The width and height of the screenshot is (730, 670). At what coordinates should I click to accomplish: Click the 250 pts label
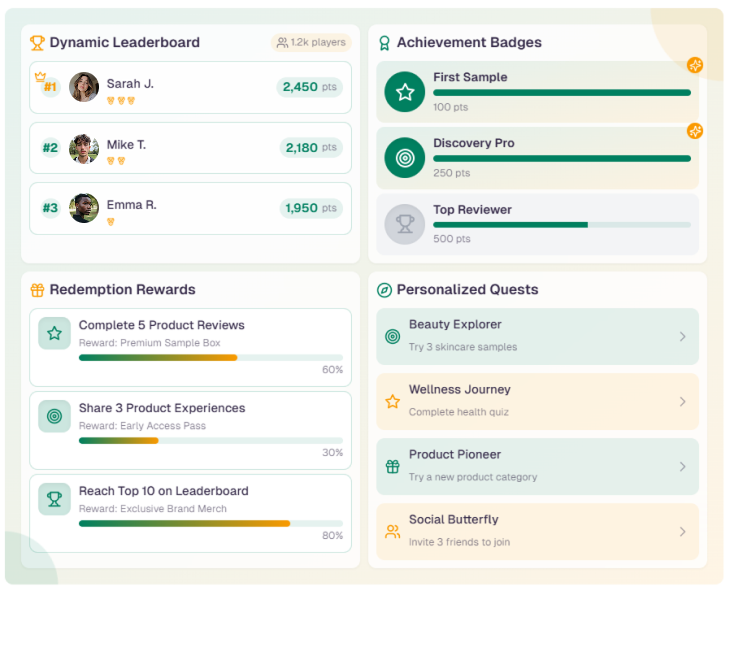pos(452,173)
